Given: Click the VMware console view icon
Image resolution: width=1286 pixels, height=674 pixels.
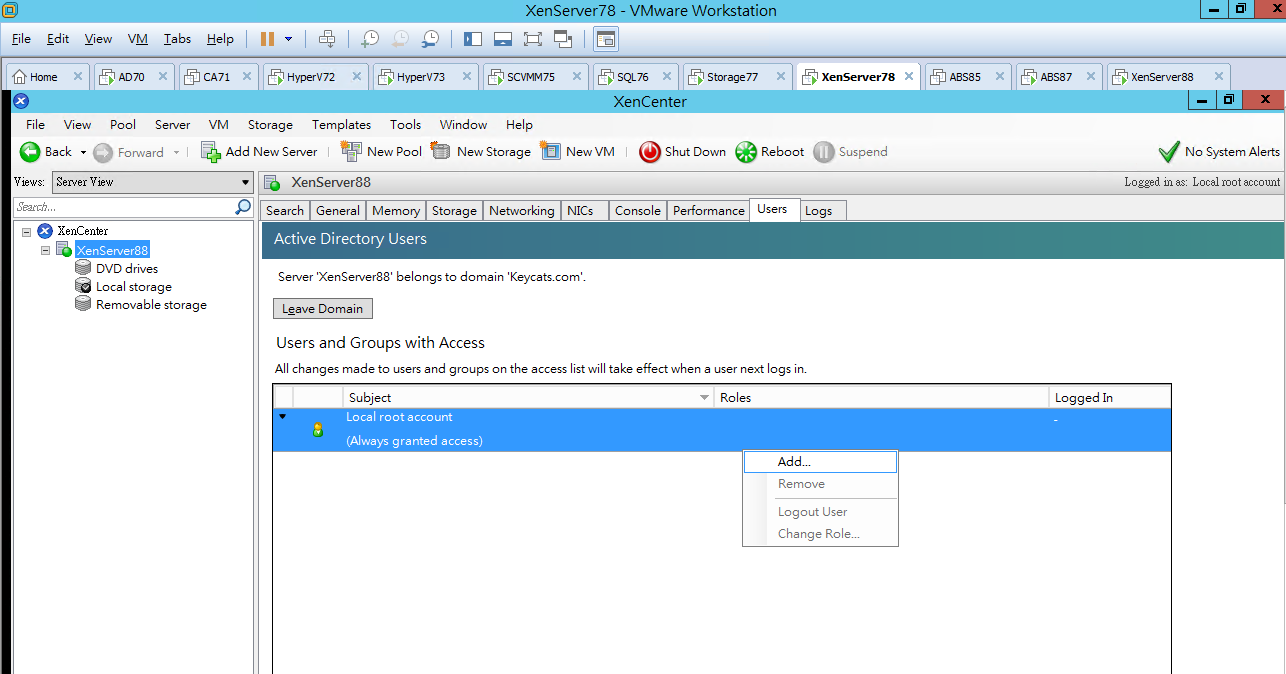Looking at the screenshot, I should 606,39.
